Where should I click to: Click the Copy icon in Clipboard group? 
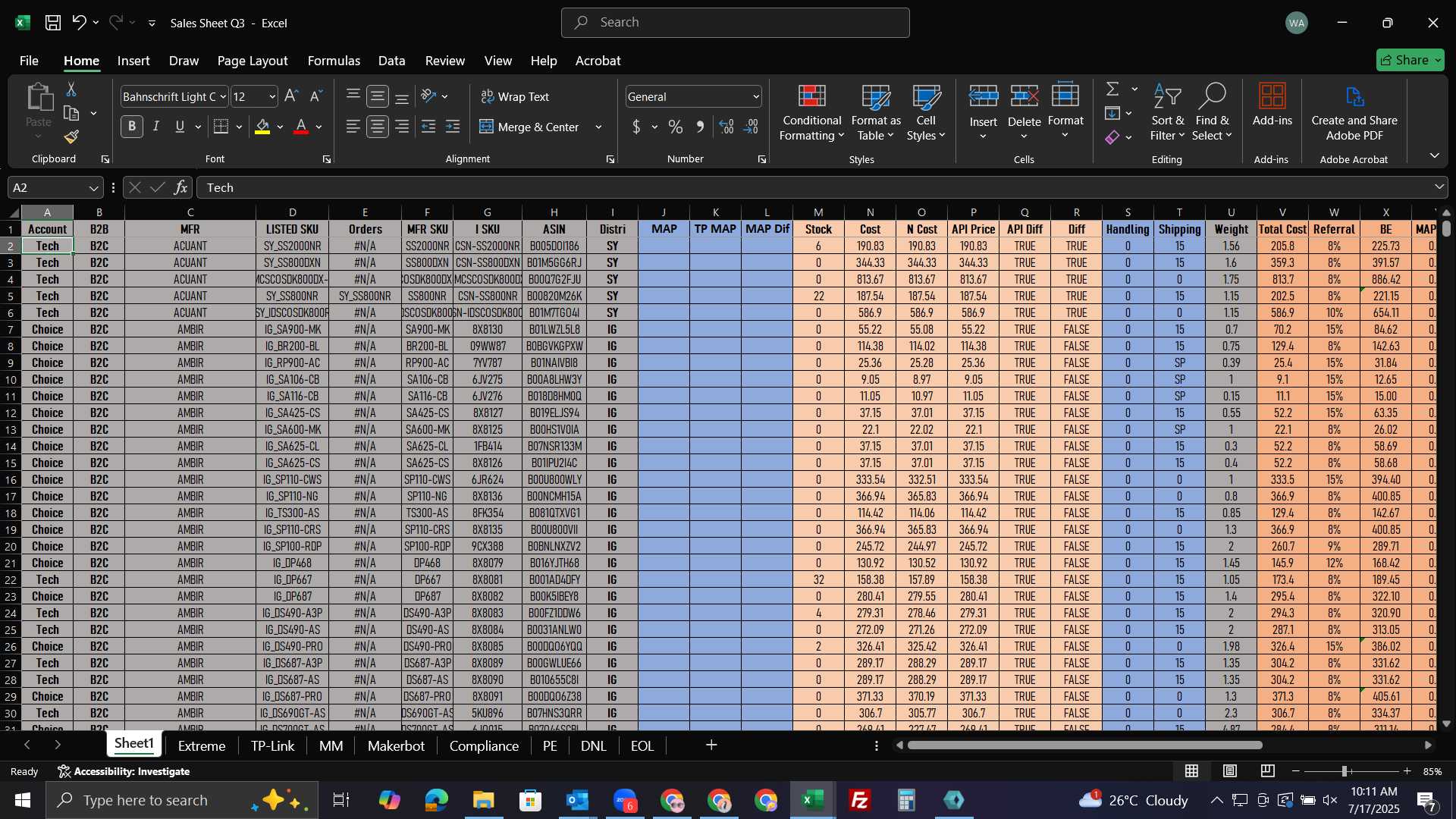[71, 114]
